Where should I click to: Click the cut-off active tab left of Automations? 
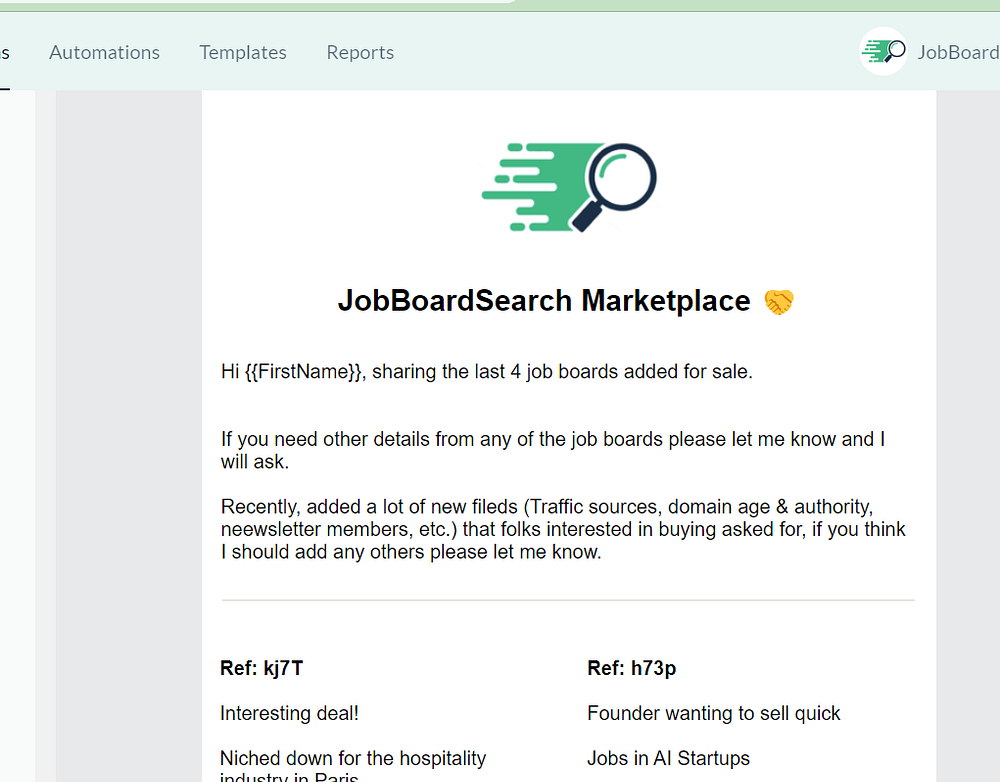(x=5, y=53)
